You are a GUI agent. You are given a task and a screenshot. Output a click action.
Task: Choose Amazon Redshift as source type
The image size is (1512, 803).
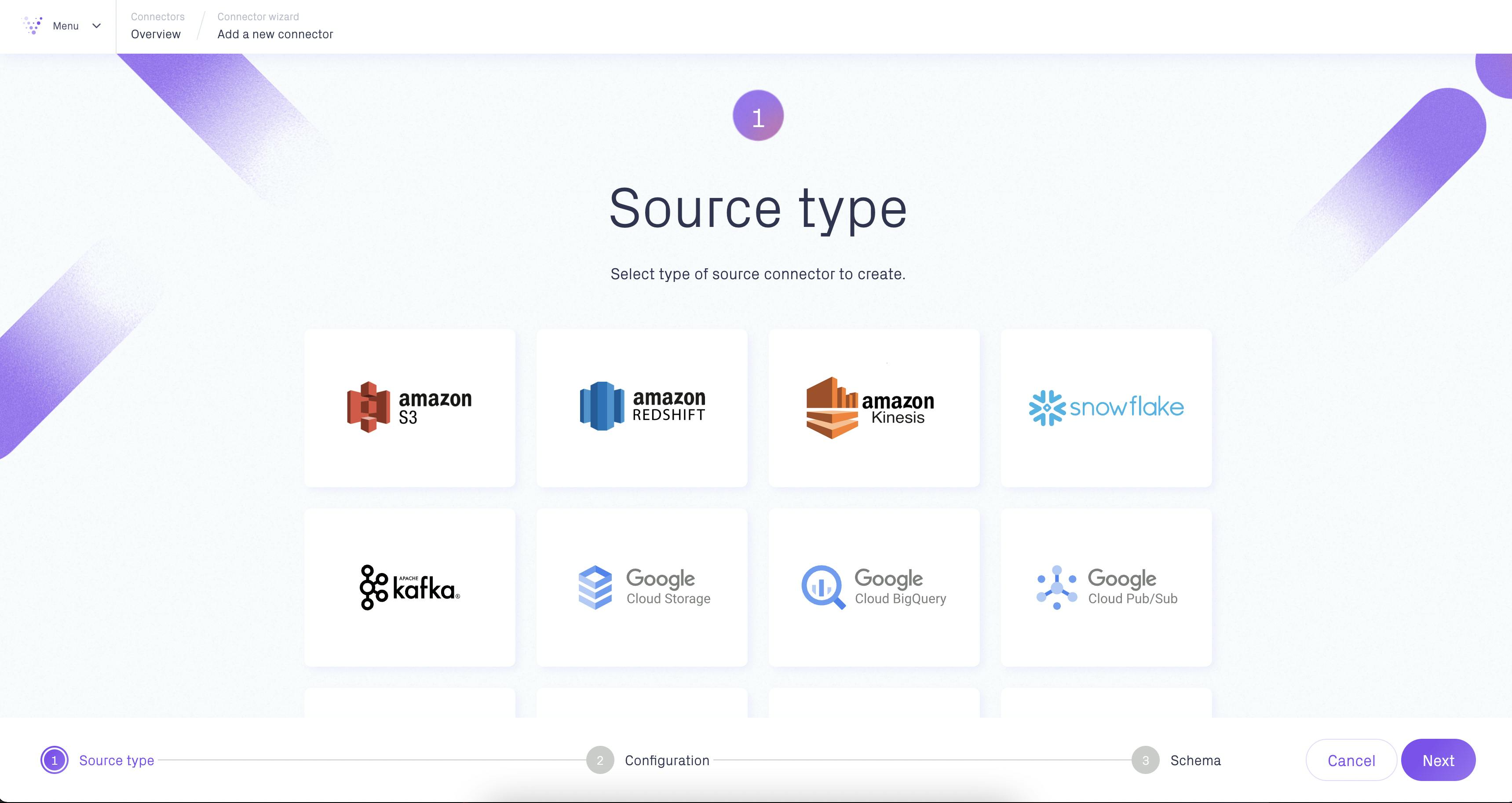642,408
